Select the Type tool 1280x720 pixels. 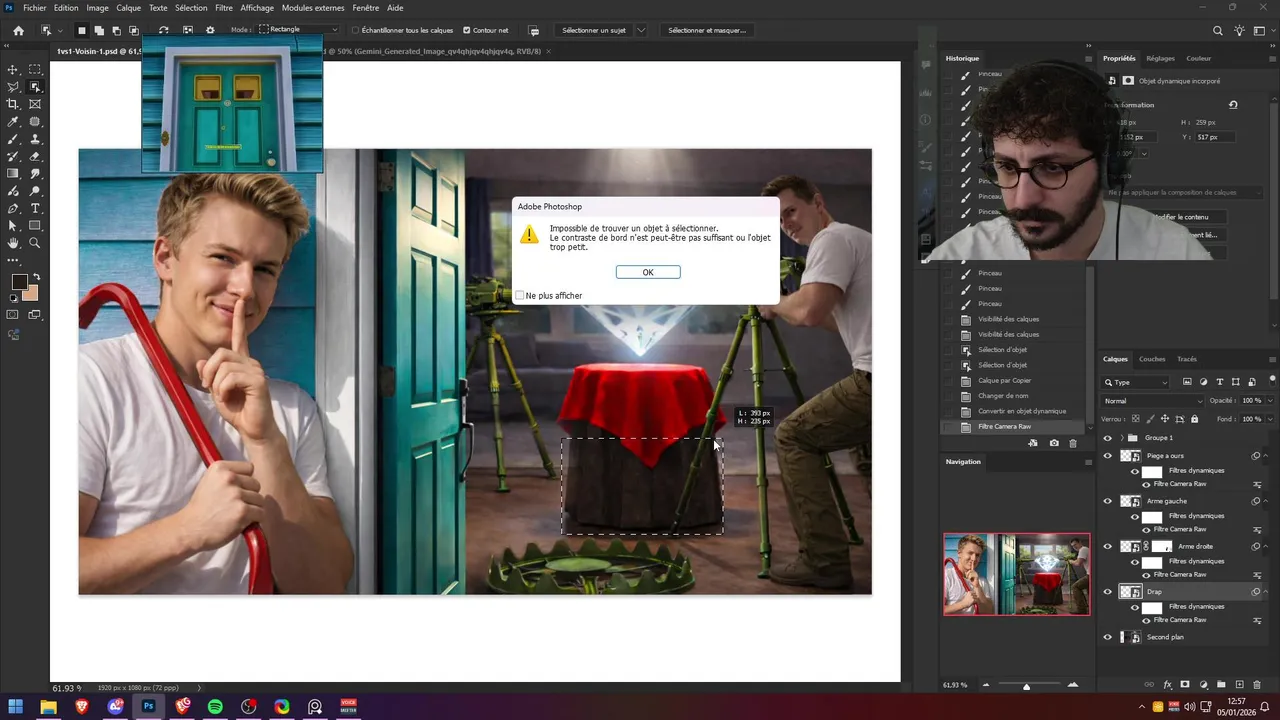pos(35,208)
